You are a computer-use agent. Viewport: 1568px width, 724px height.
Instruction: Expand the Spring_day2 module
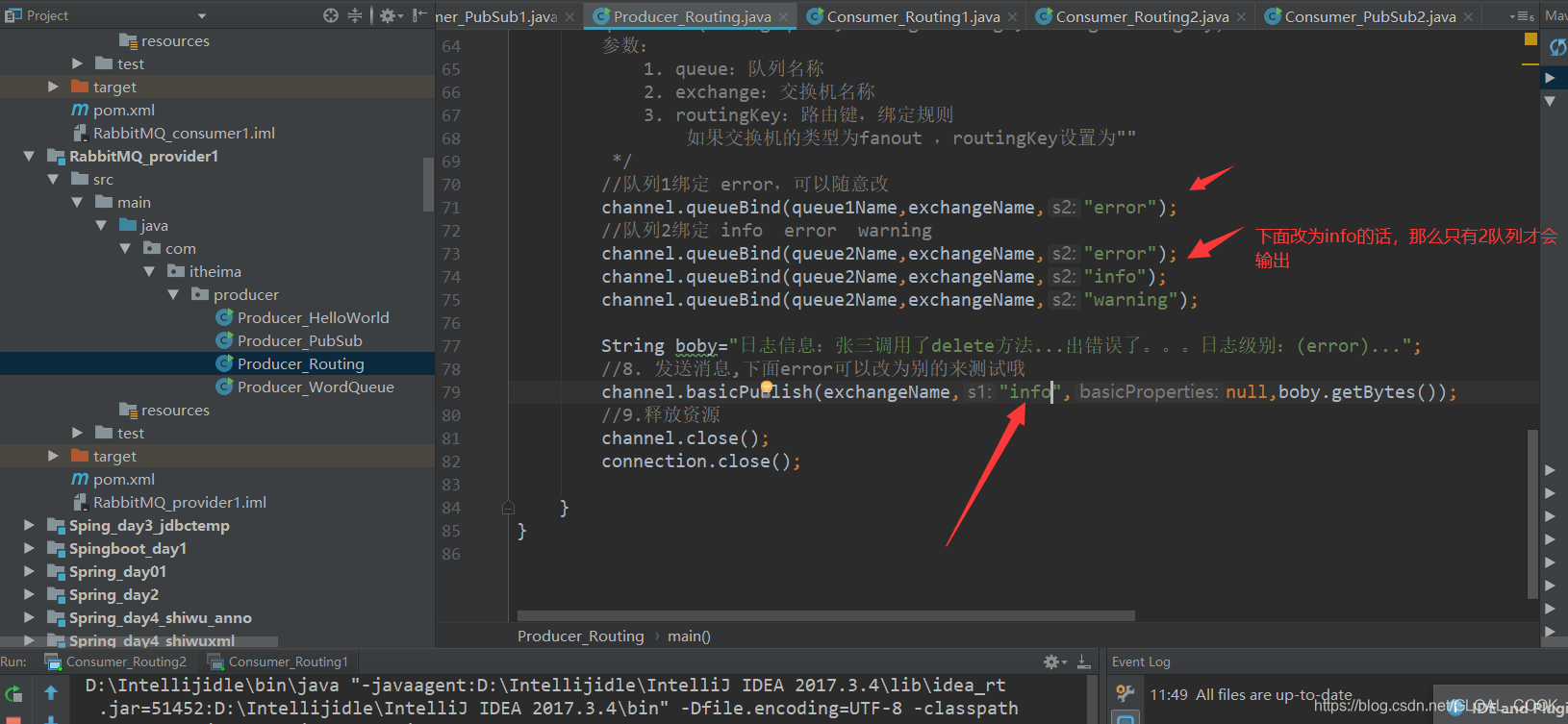[29, 594]
